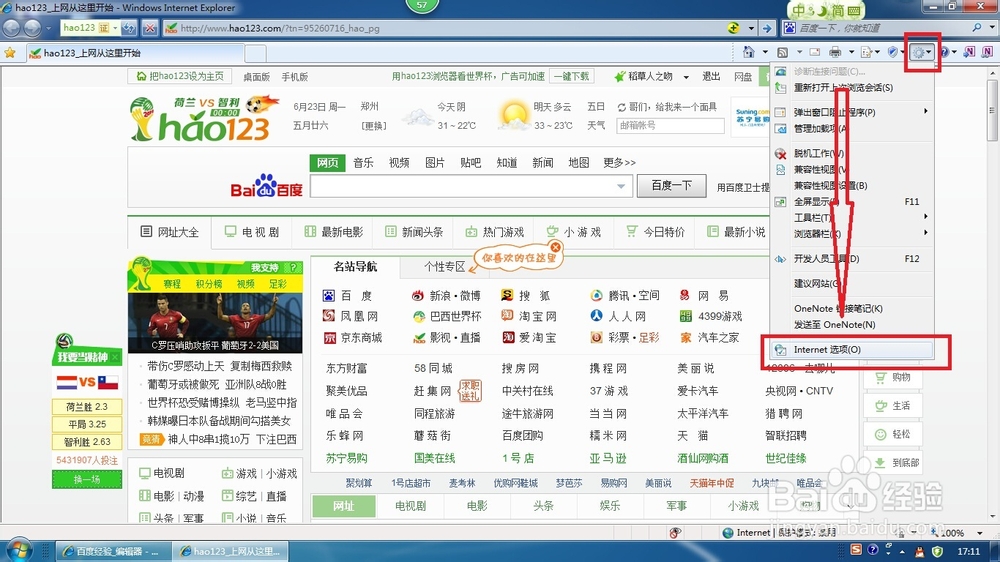Click the 百度一下 search button
Screen dimensions: 1000x562
coord(671,186)
